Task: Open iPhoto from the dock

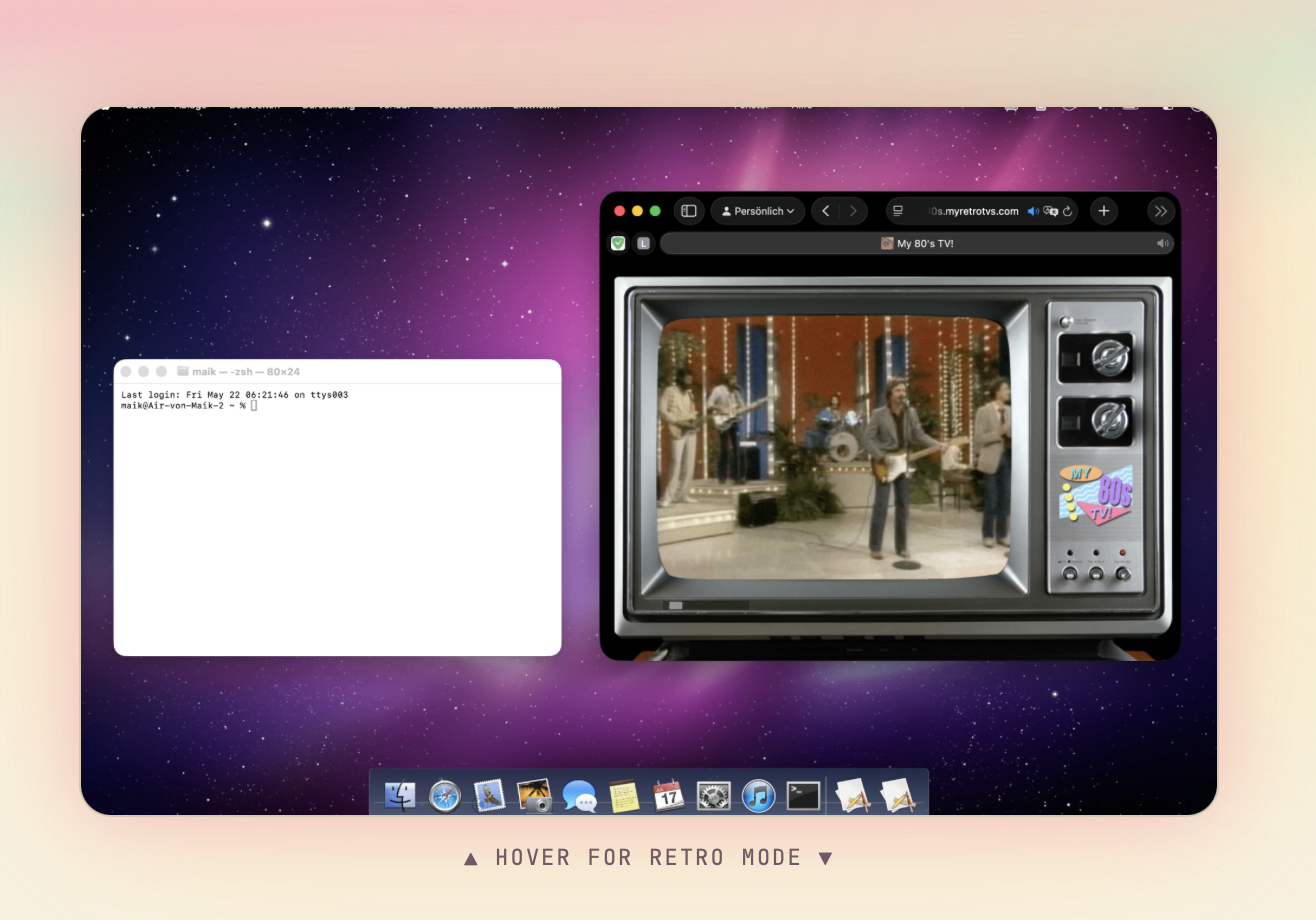Action: tap(534, 796)
